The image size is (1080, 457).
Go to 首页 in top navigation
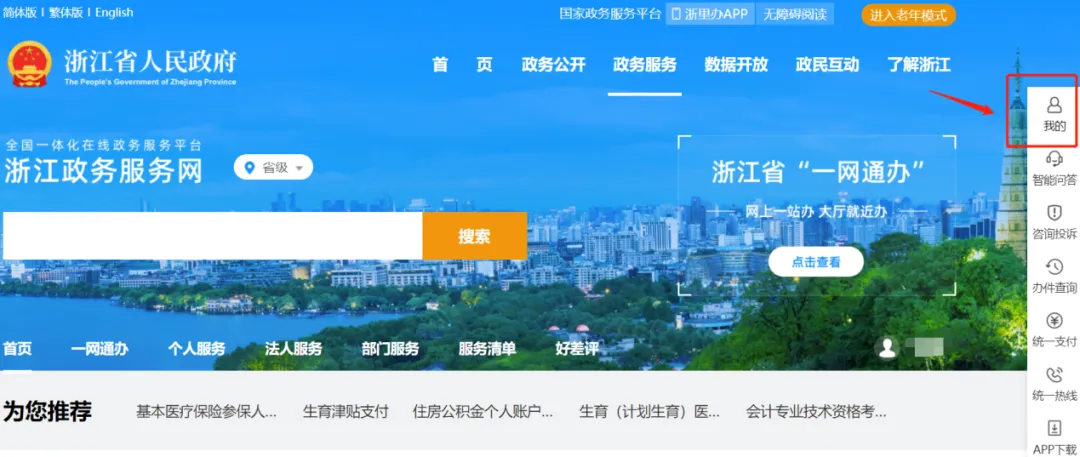[x=462, y=65]
